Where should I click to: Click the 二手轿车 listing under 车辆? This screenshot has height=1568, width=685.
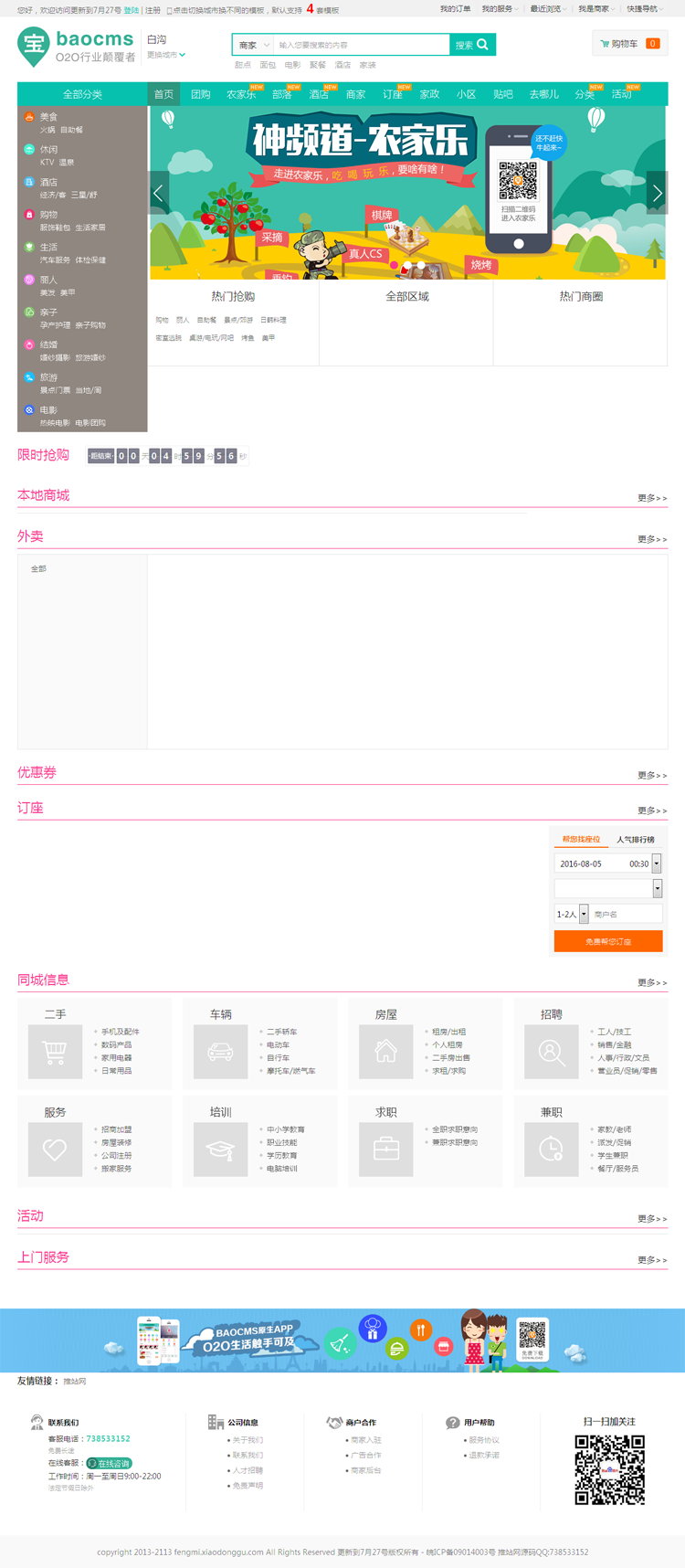pos(281,1032)
